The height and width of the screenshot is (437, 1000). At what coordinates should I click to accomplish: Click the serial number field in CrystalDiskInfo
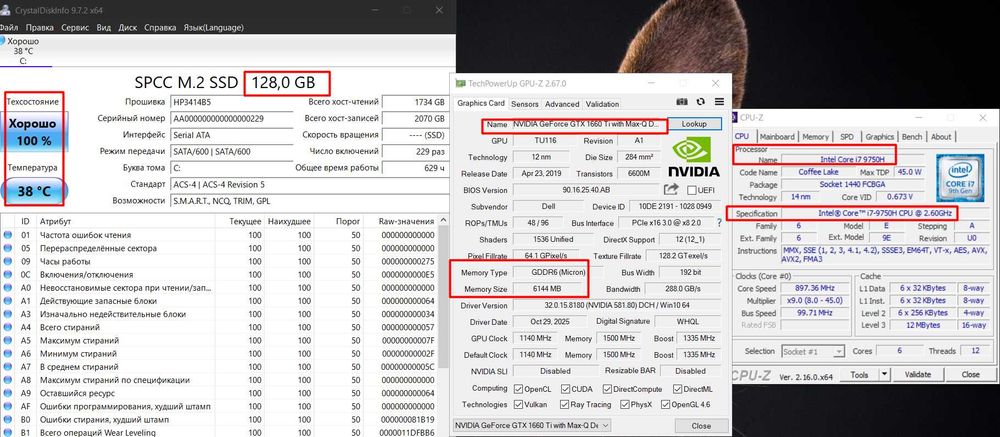click(x=232, y=119)
